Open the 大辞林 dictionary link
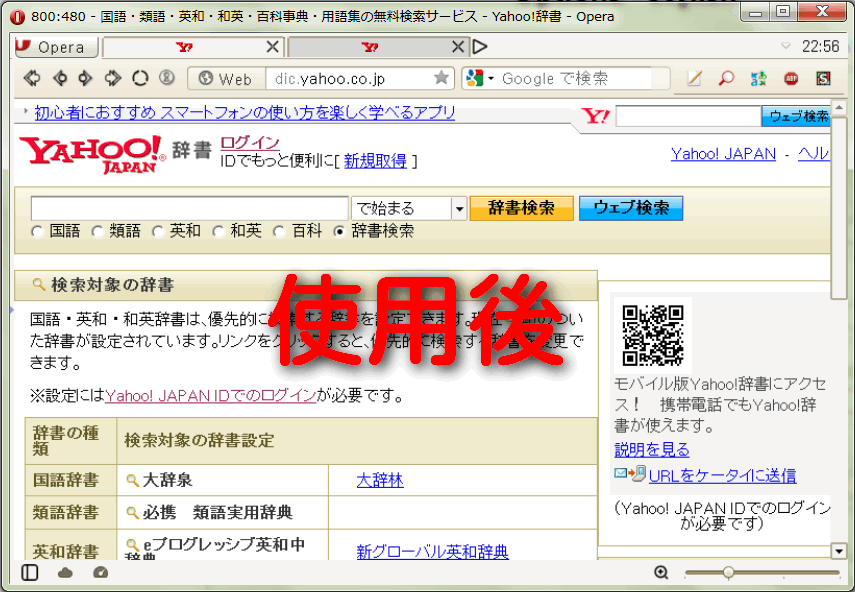The image size is (855, 592). coord(380,480)
